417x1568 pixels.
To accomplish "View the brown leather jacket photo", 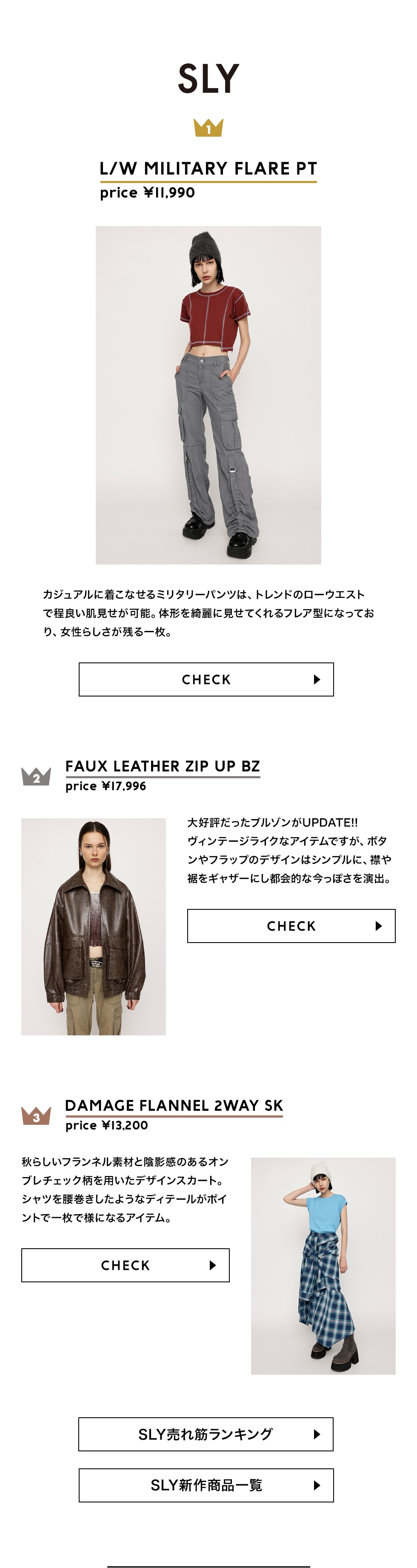I will tap(93, 926).
